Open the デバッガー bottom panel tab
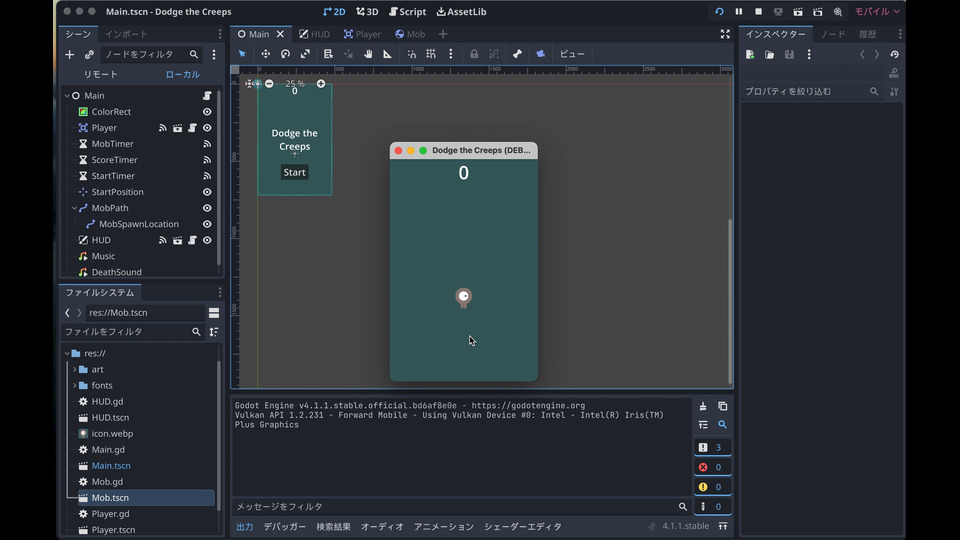This screenshot has height=540, width=960. (x=285, y=526)
